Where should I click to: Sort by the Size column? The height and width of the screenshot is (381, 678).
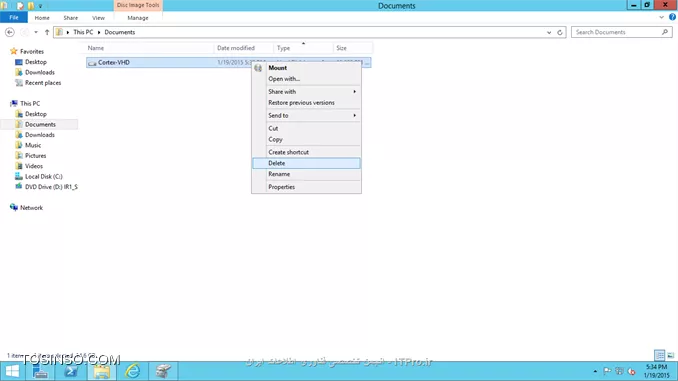(x=352, y=48)
